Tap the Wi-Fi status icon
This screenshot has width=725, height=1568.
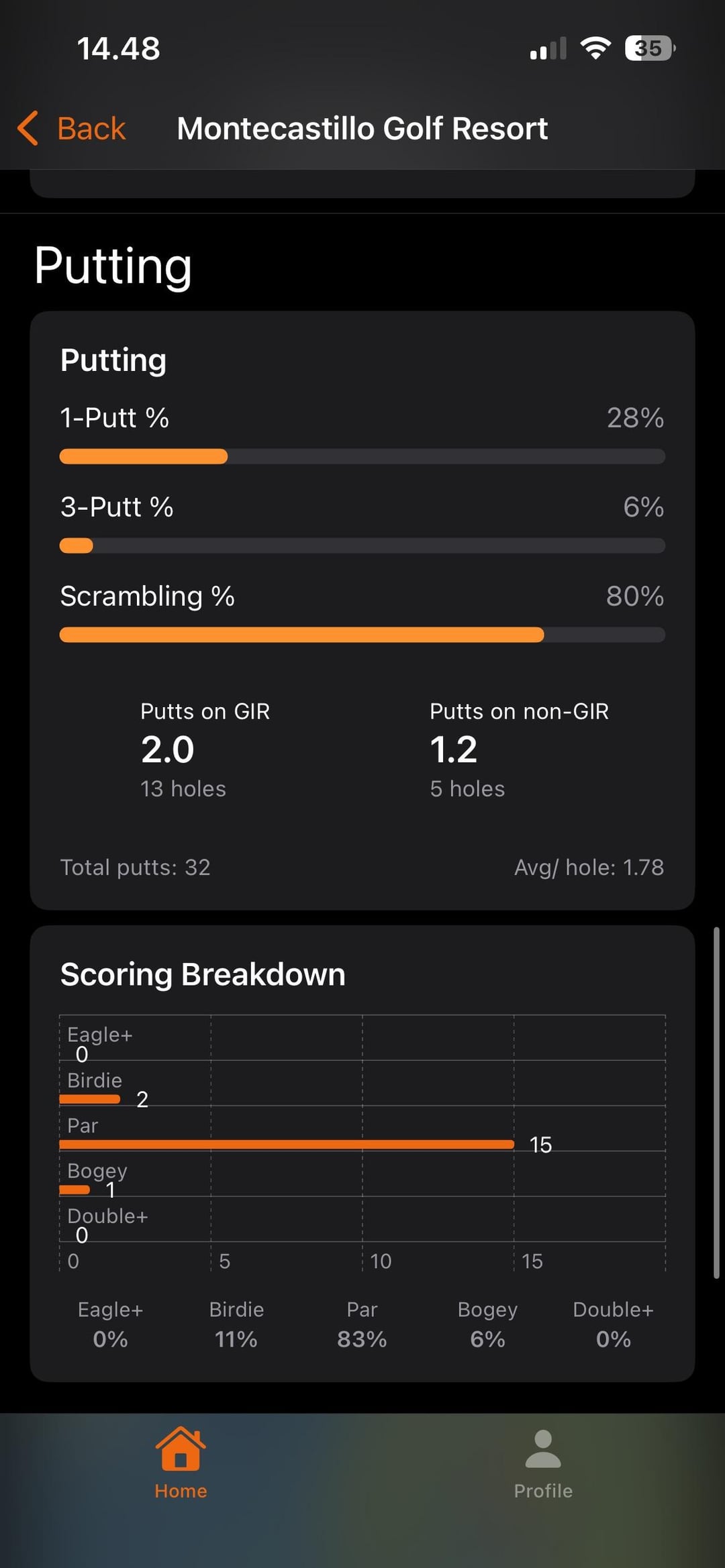pos(595,48)
